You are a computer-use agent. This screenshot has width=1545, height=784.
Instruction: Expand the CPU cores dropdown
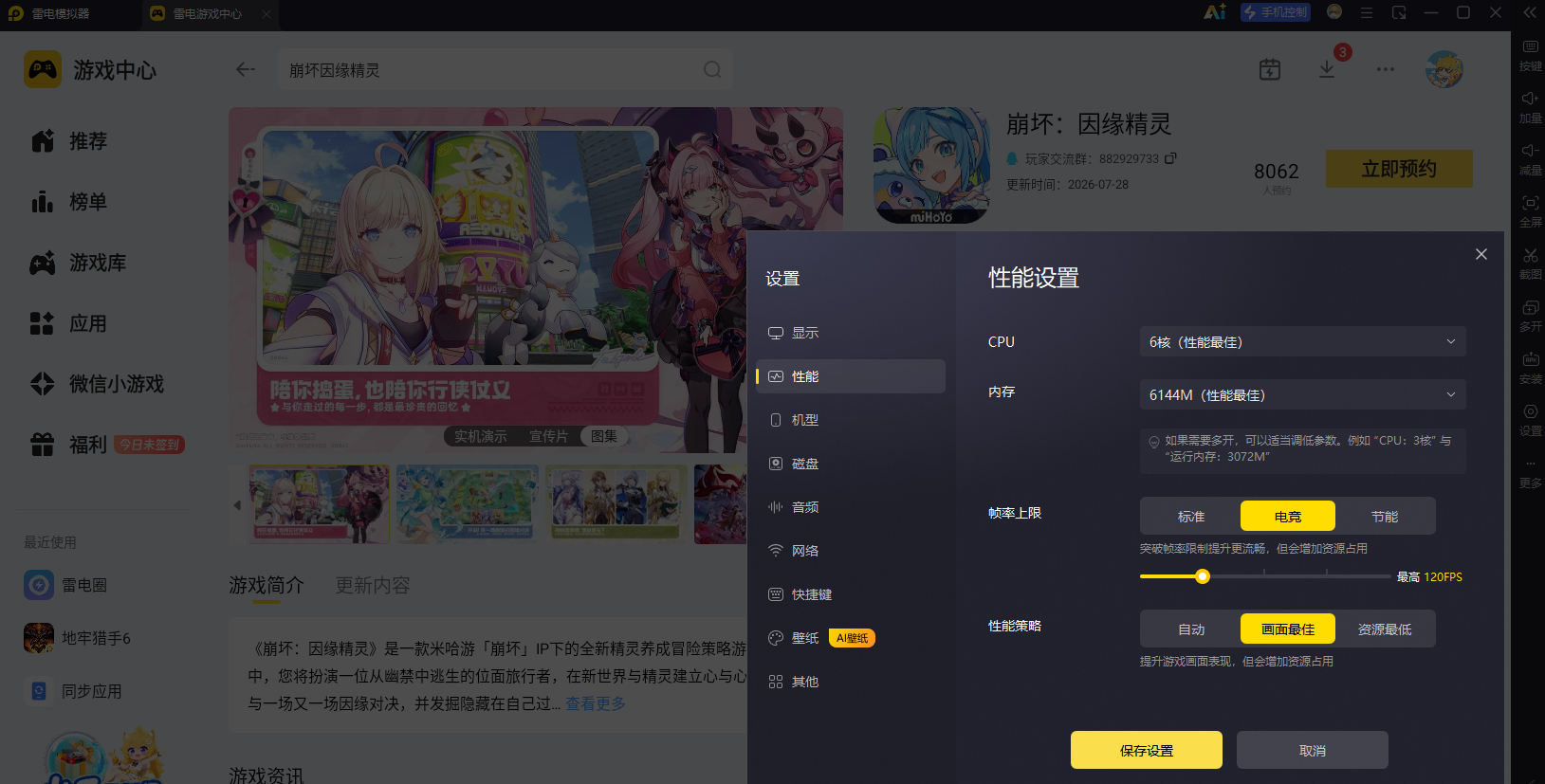[1302, 342]
